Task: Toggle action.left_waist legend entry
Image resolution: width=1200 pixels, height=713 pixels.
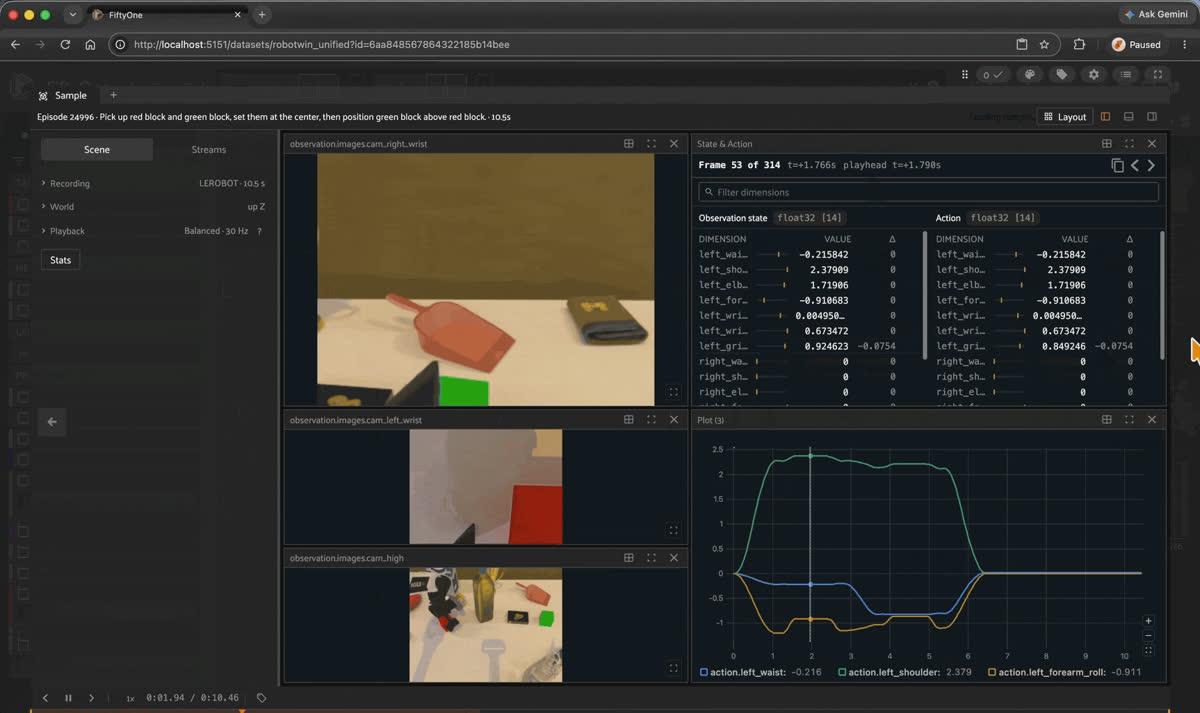Action: click(761, 672)
